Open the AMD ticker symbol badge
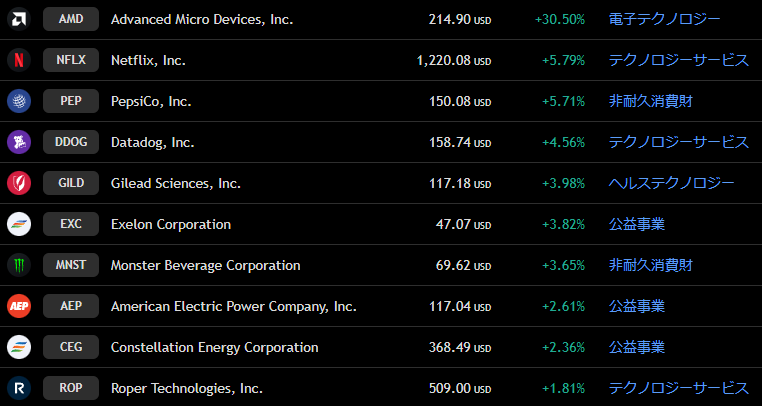This screenshot has height=406, width=762. pos(71,19)
